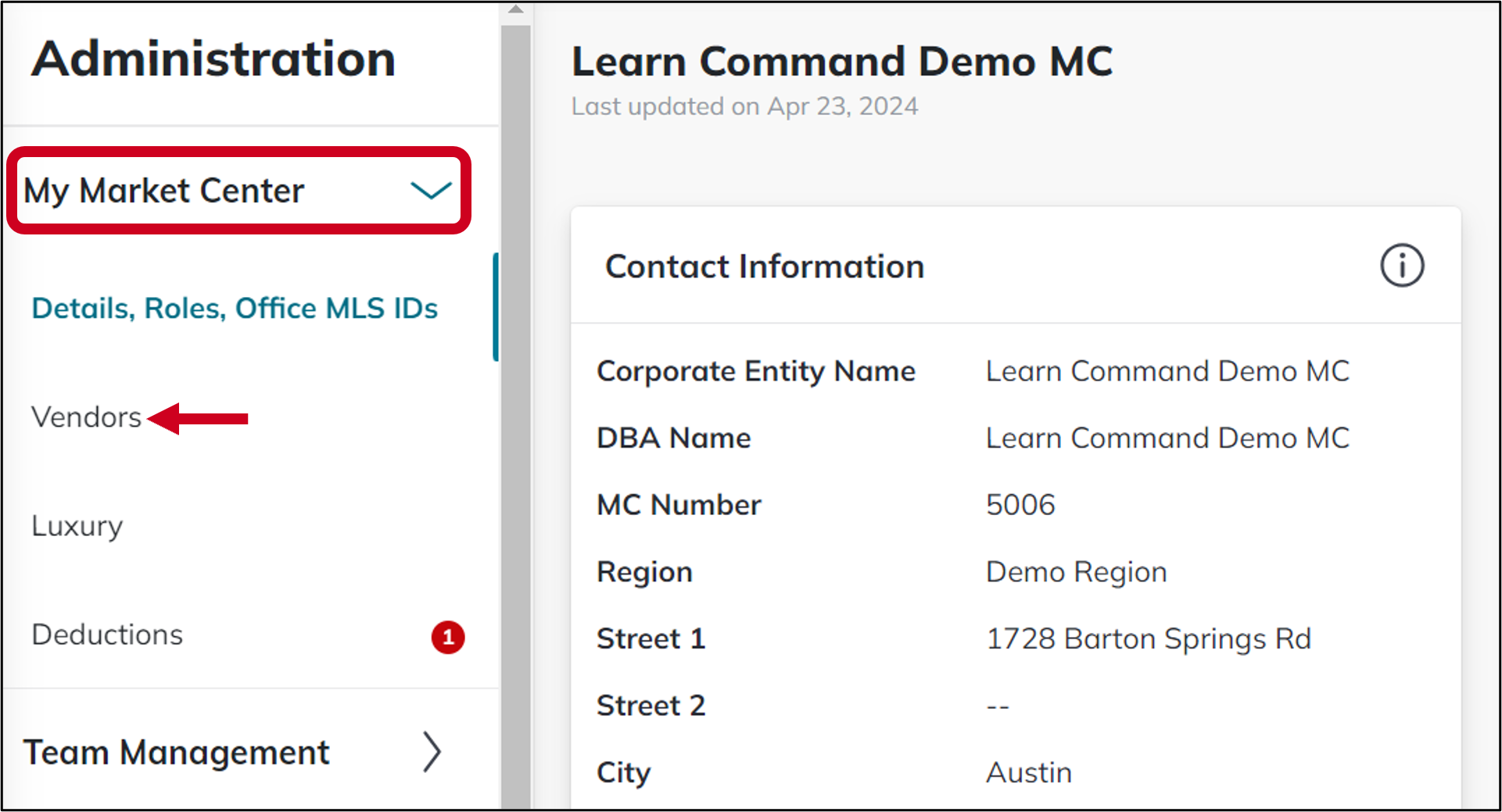Click the DBA Name value
1502x812 pixels.
(1167, 438)
